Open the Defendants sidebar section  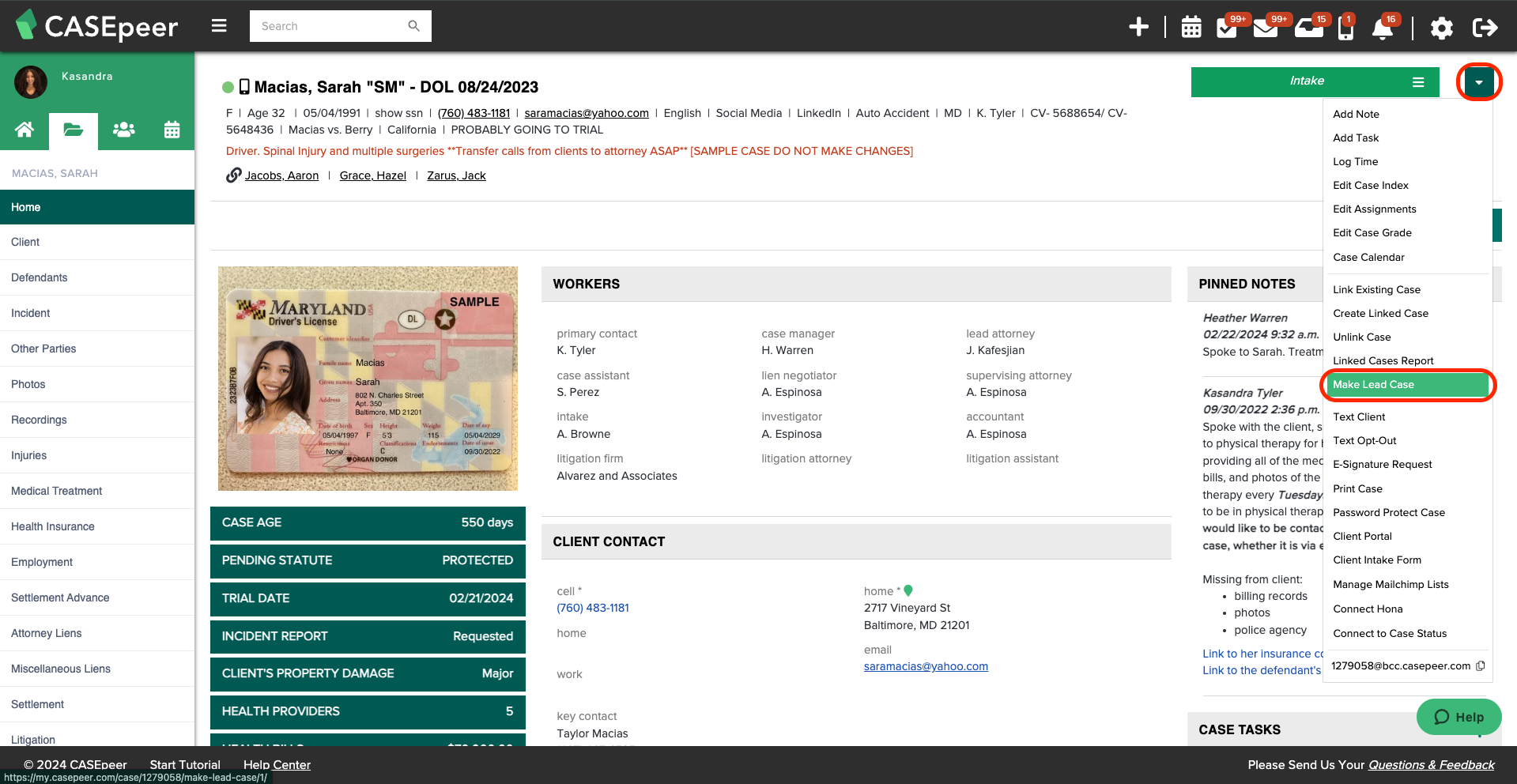97,277
